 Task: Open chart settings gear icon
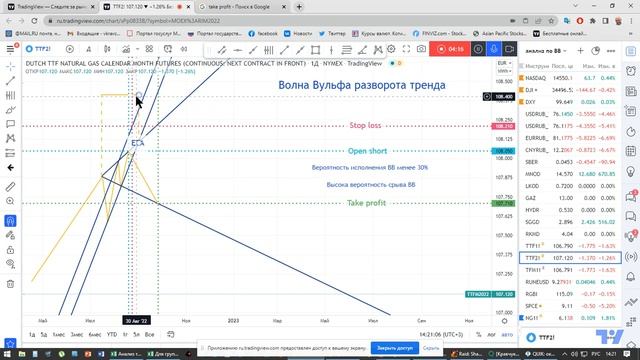(391, 49)
